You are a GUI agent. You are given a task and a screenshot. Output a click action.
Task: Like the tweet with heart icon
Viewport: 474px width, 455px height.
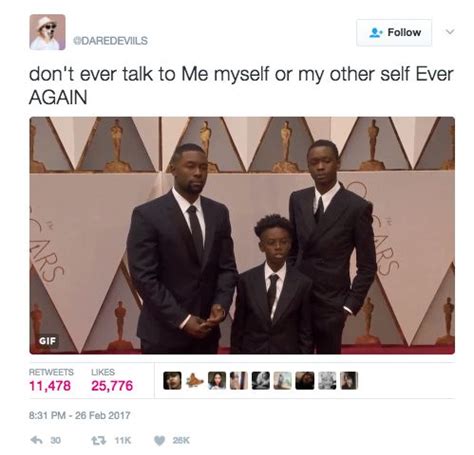coord(160,441)
